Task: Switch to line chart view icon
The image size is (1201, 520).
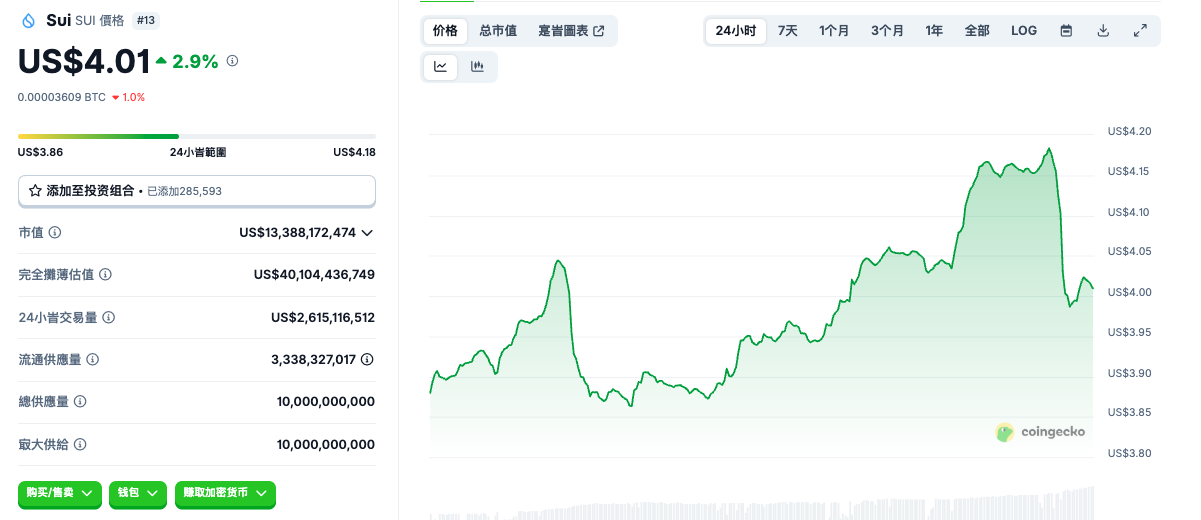Action: pyautogui.click(x=441, y=67)
